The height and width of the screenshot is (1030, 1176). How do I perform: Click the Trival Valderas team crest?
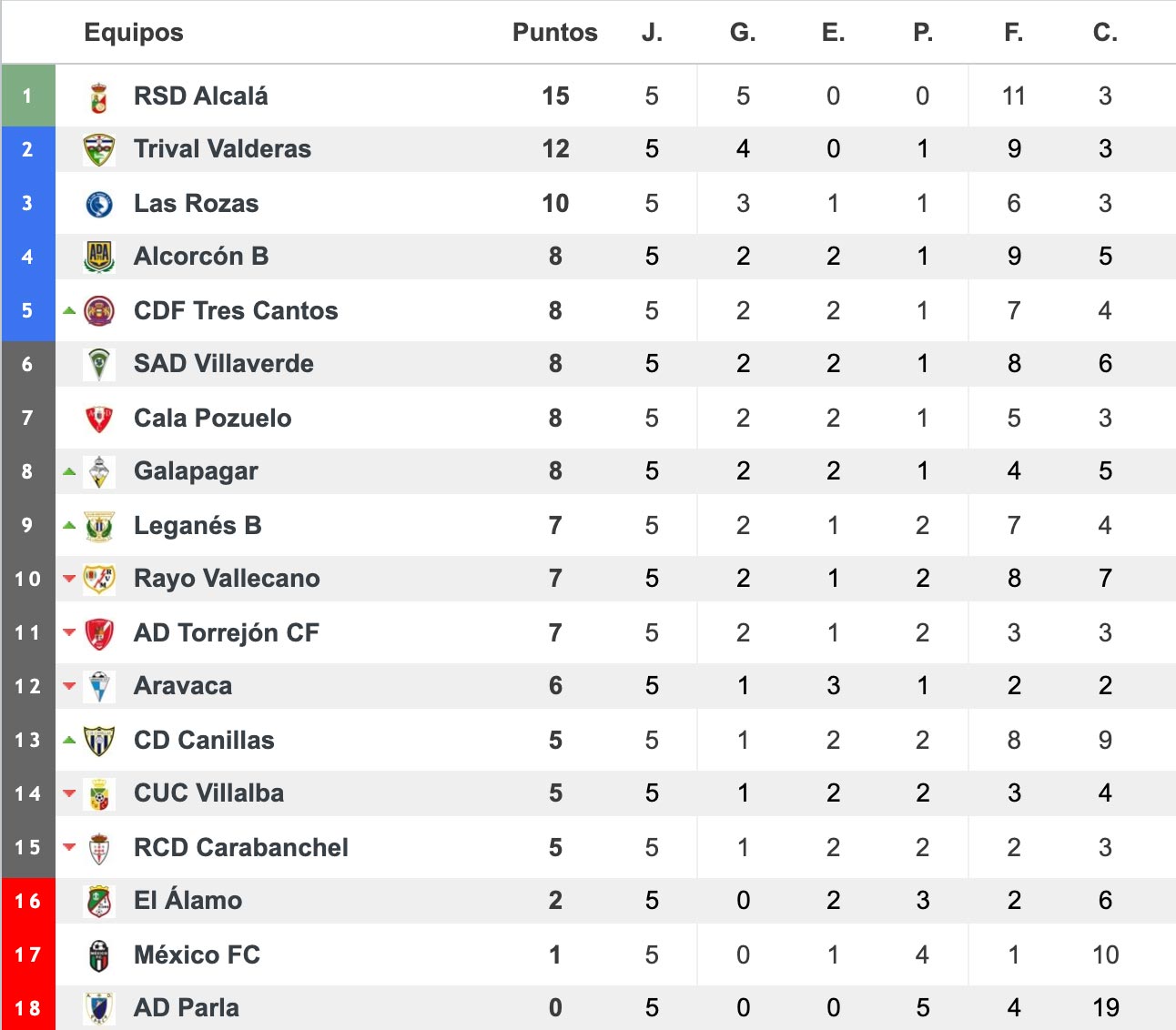pos(99,149)
